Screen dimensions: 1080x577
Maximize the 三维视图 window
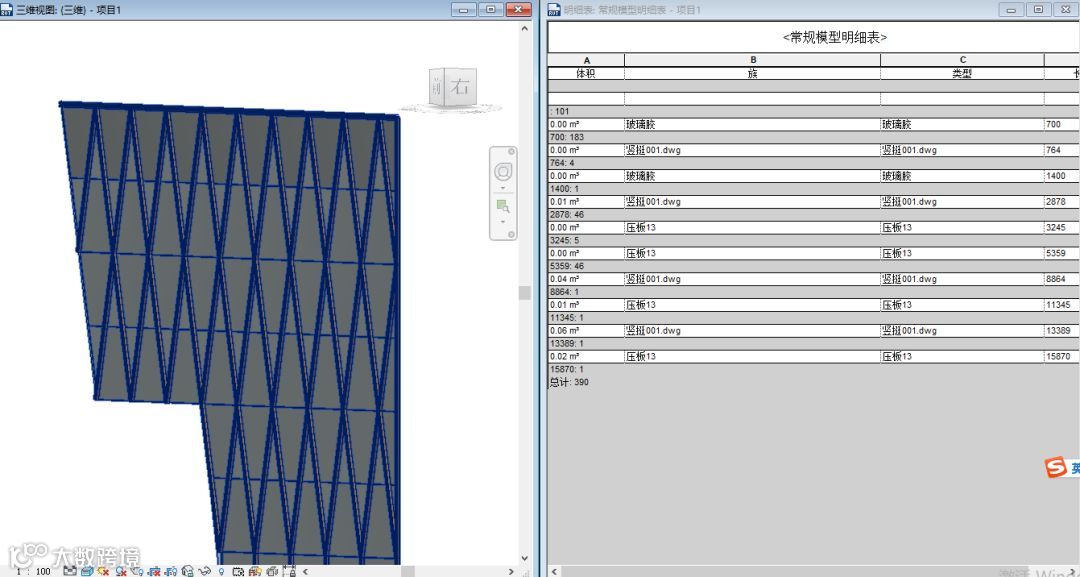(490, 10)
